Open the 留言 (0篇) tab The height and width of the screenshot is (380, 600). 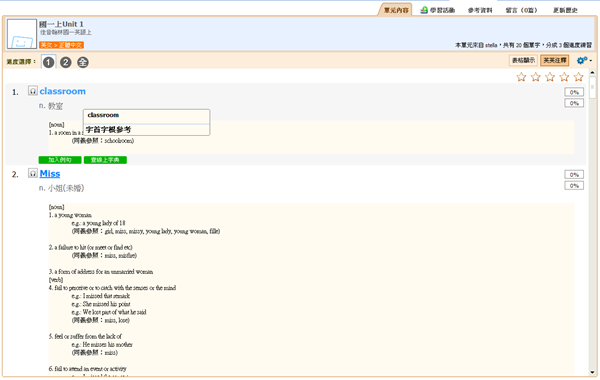tap(521, 10)
